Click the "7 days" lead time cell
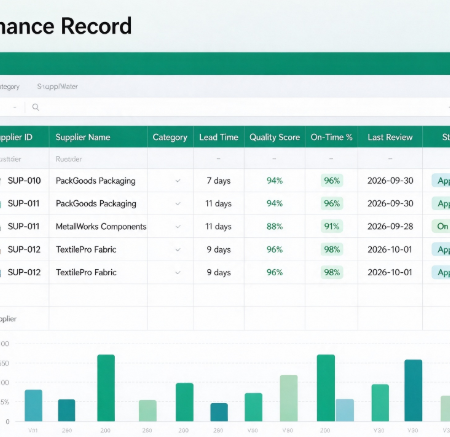Viewport: 450px width, 437px height. [x=219, y=181]
